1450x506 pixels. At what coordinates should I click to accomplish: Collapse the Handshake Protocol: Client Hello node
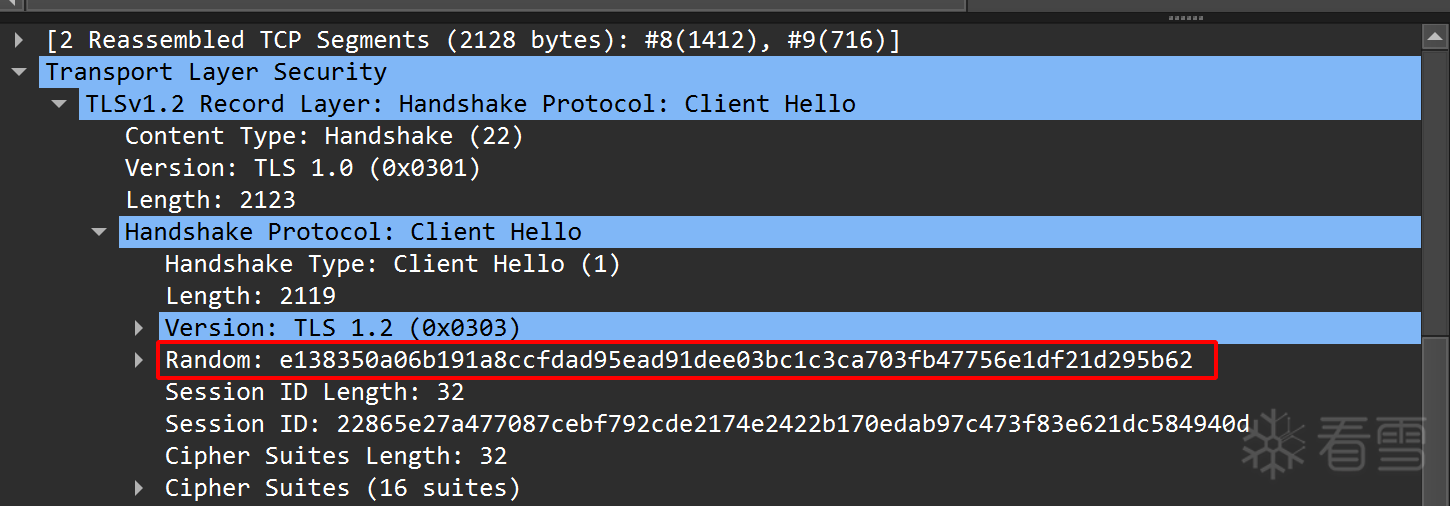(98, 232)
